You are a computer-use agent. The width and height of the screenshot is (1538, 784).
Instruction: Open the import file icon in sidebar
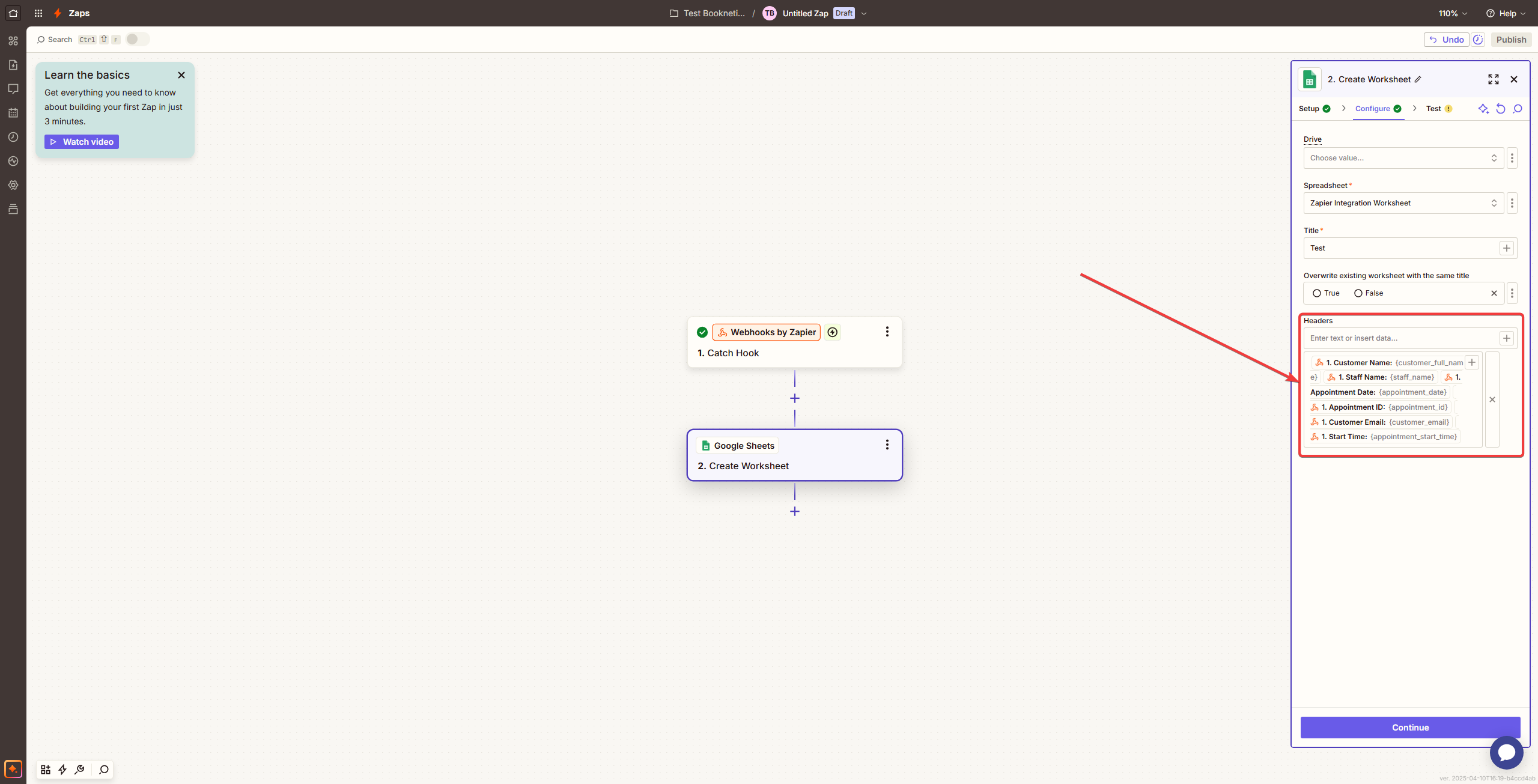pos(13,65)
